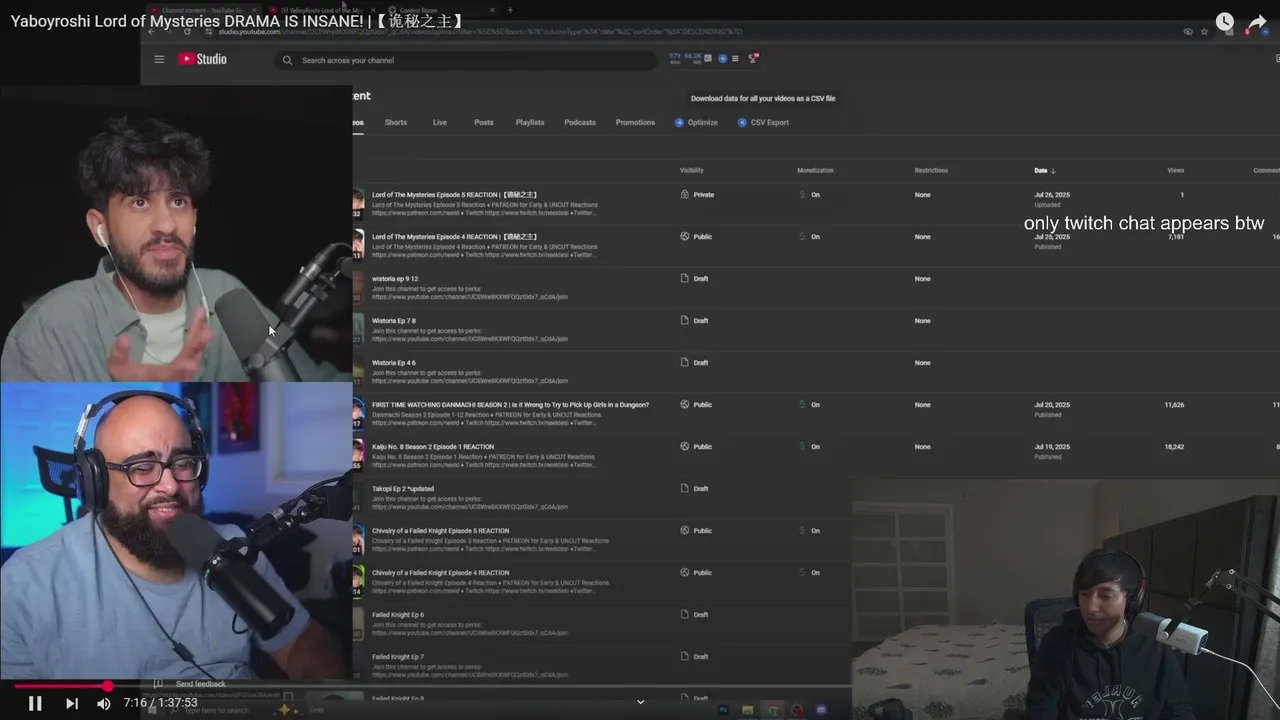Switch to the Shorts tab
The image size is (1280, 720).
tap(396, 122)
